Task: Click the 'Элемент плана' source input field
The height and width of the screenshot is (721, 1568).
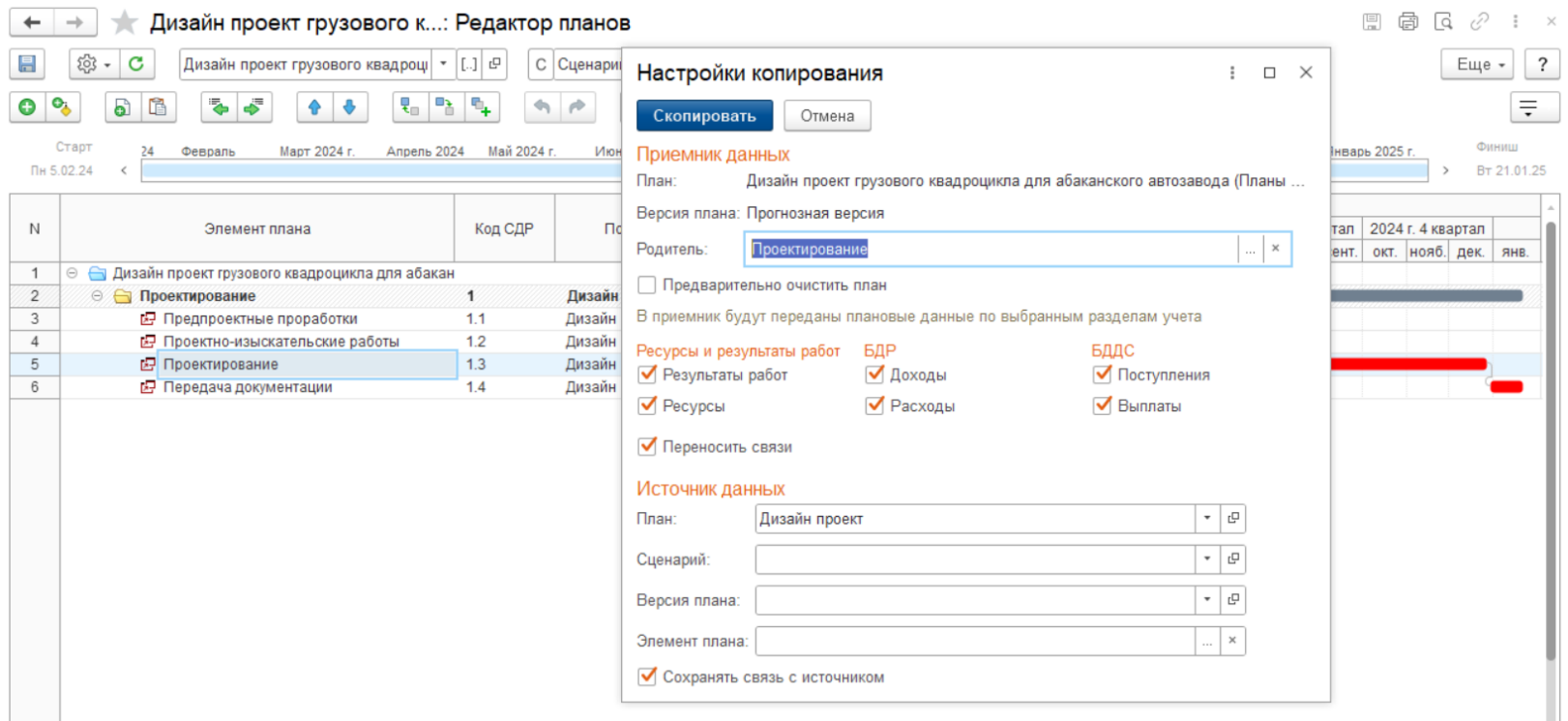Action: click(x=974, y=641)
